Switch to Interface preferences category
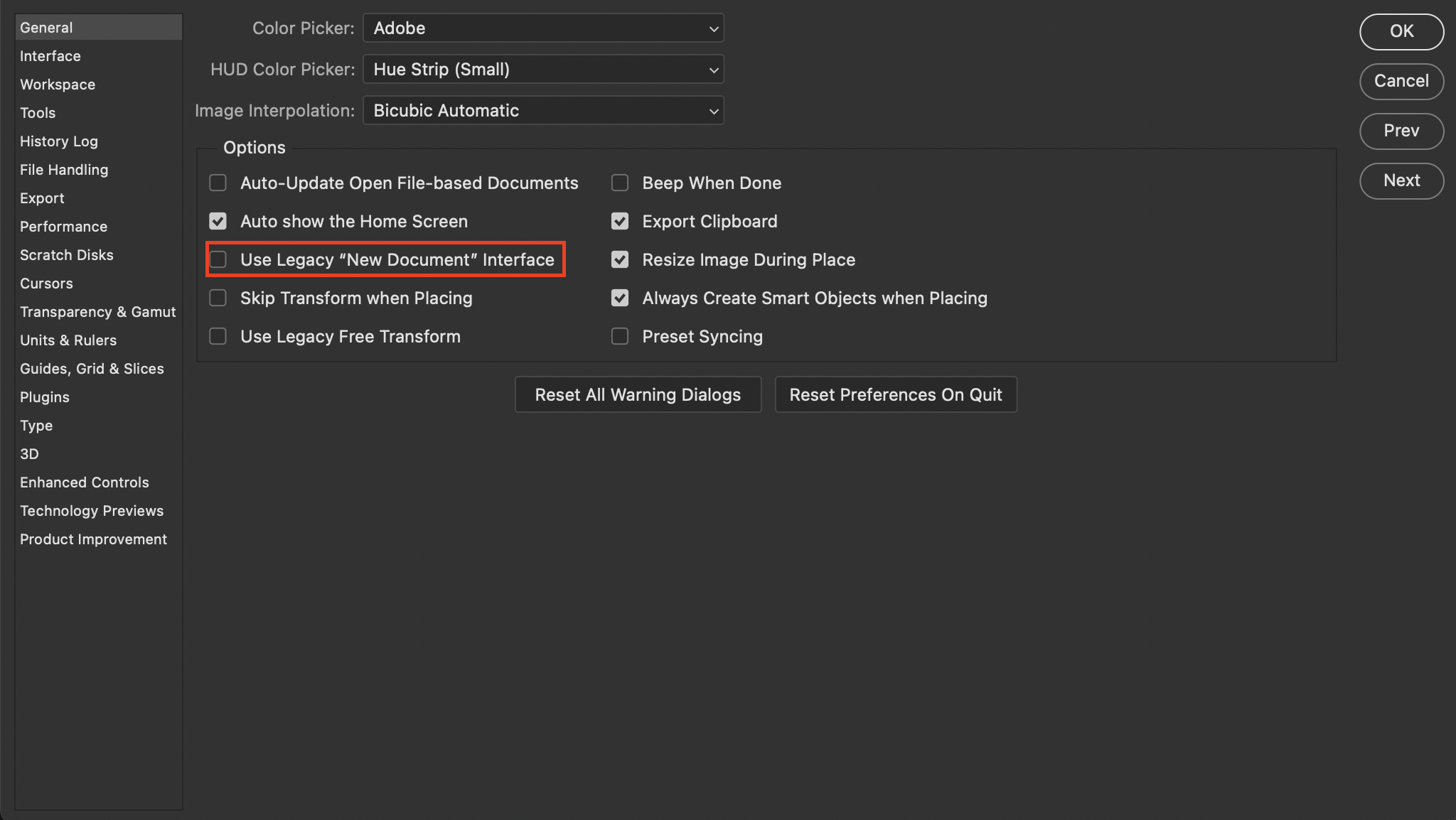 point(50,56)
